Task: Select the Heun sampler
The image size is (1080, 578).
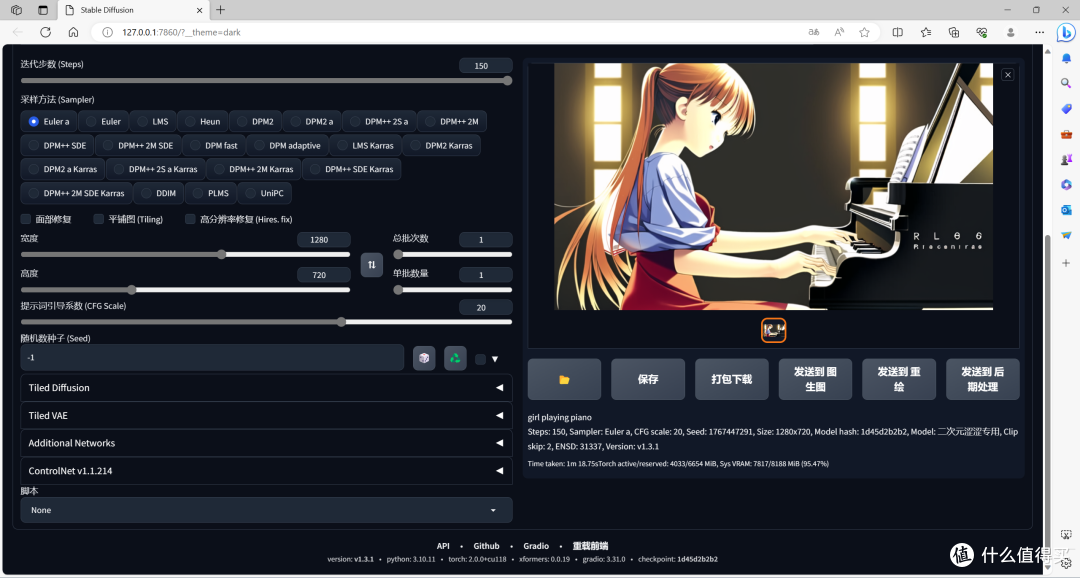Action: pos(202,121)
